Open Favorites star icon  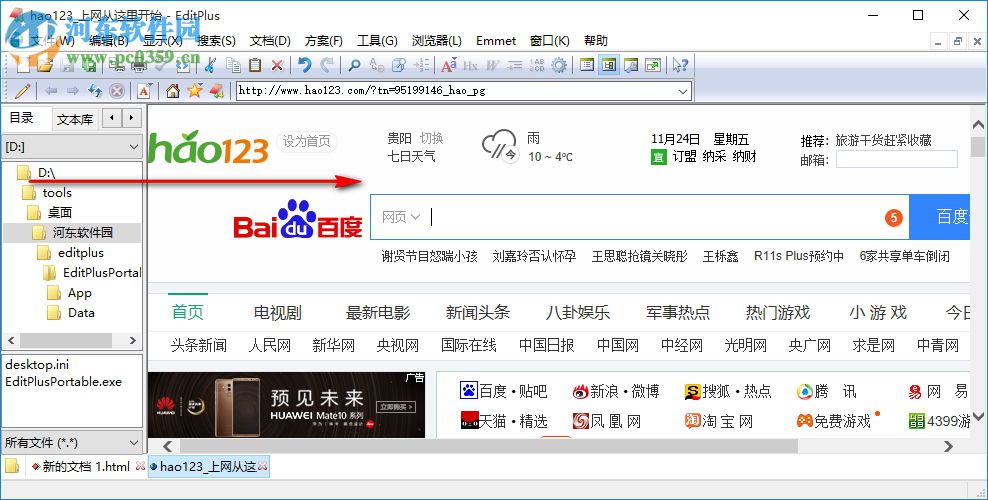[195, 91]
